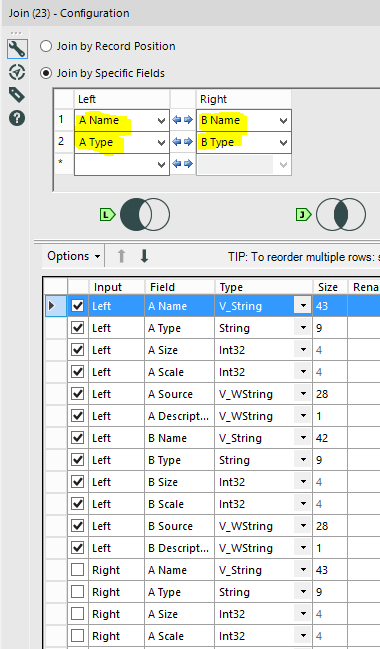Click the Left header in join grid
Screen dimensions: 380x649
(x=122, y=99)
